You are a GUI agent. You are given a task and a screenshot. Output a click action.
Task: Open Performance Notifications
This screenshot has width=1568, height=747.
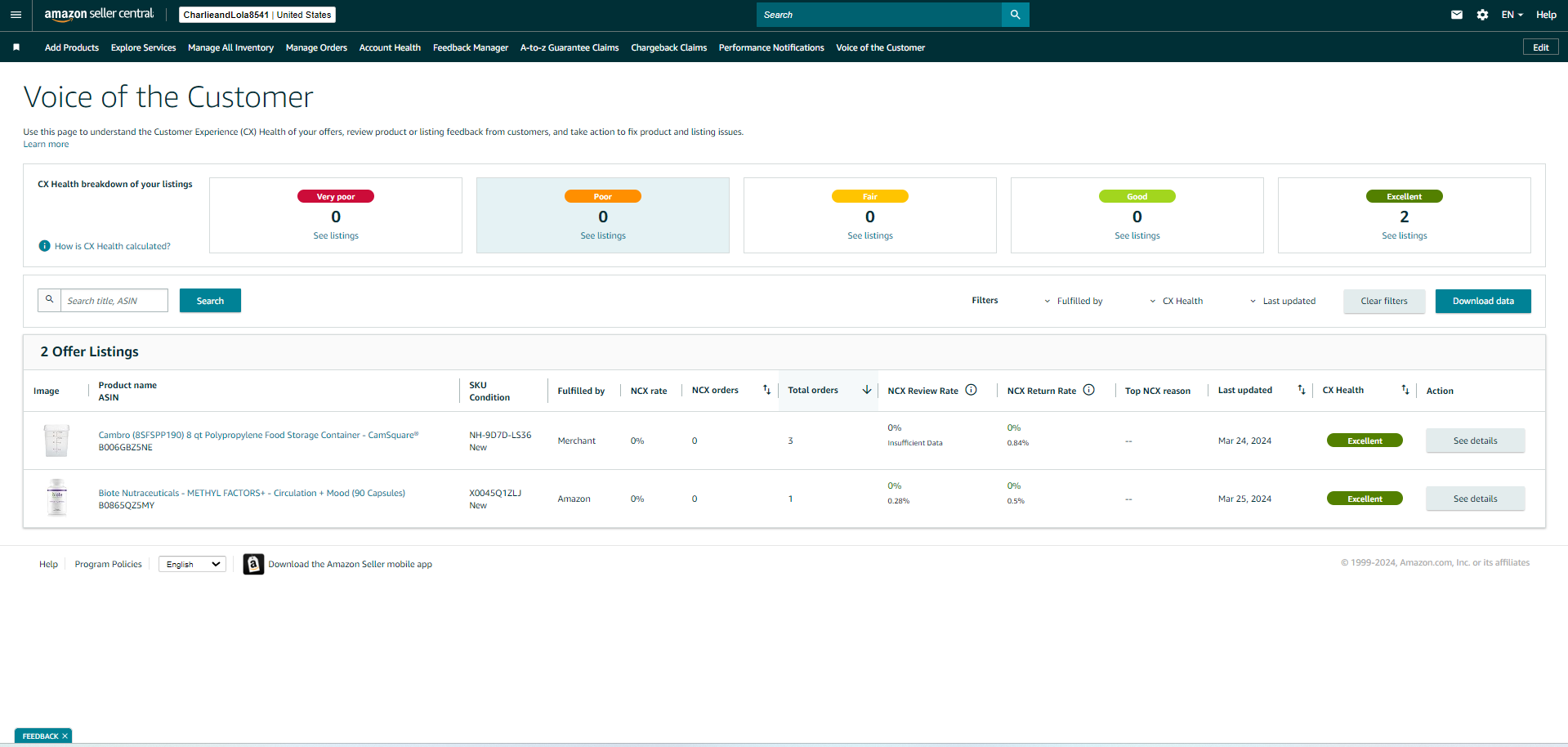pos(771,47)
